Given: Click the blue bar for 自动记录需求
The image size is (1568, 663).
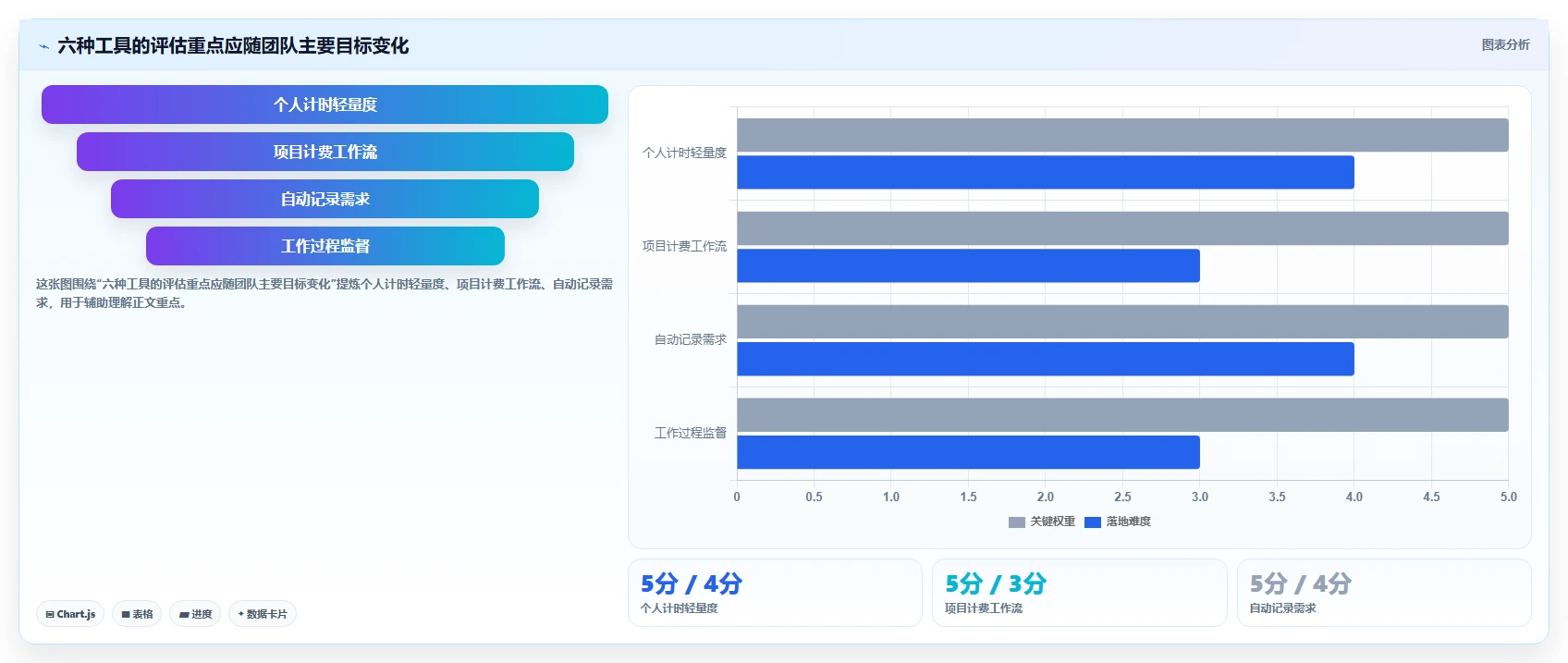Looking at the screenshot, I should click(1046, 359).
